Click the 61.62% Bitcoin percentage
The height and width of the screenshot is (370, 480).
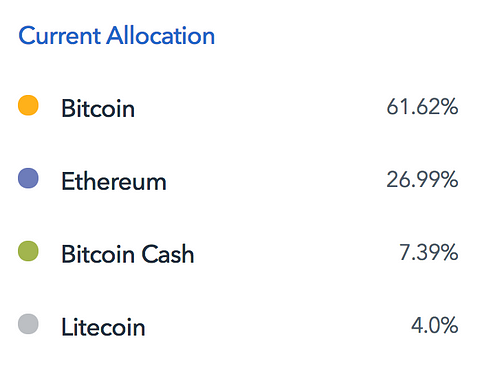coord(422,107)
